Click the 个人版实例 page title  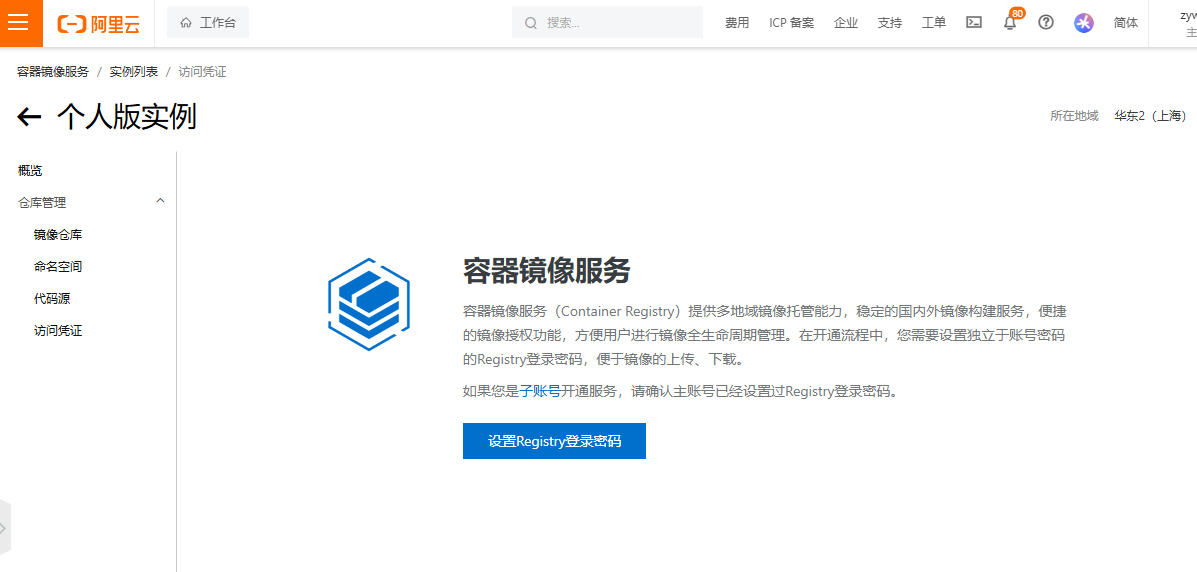point(127,117)
